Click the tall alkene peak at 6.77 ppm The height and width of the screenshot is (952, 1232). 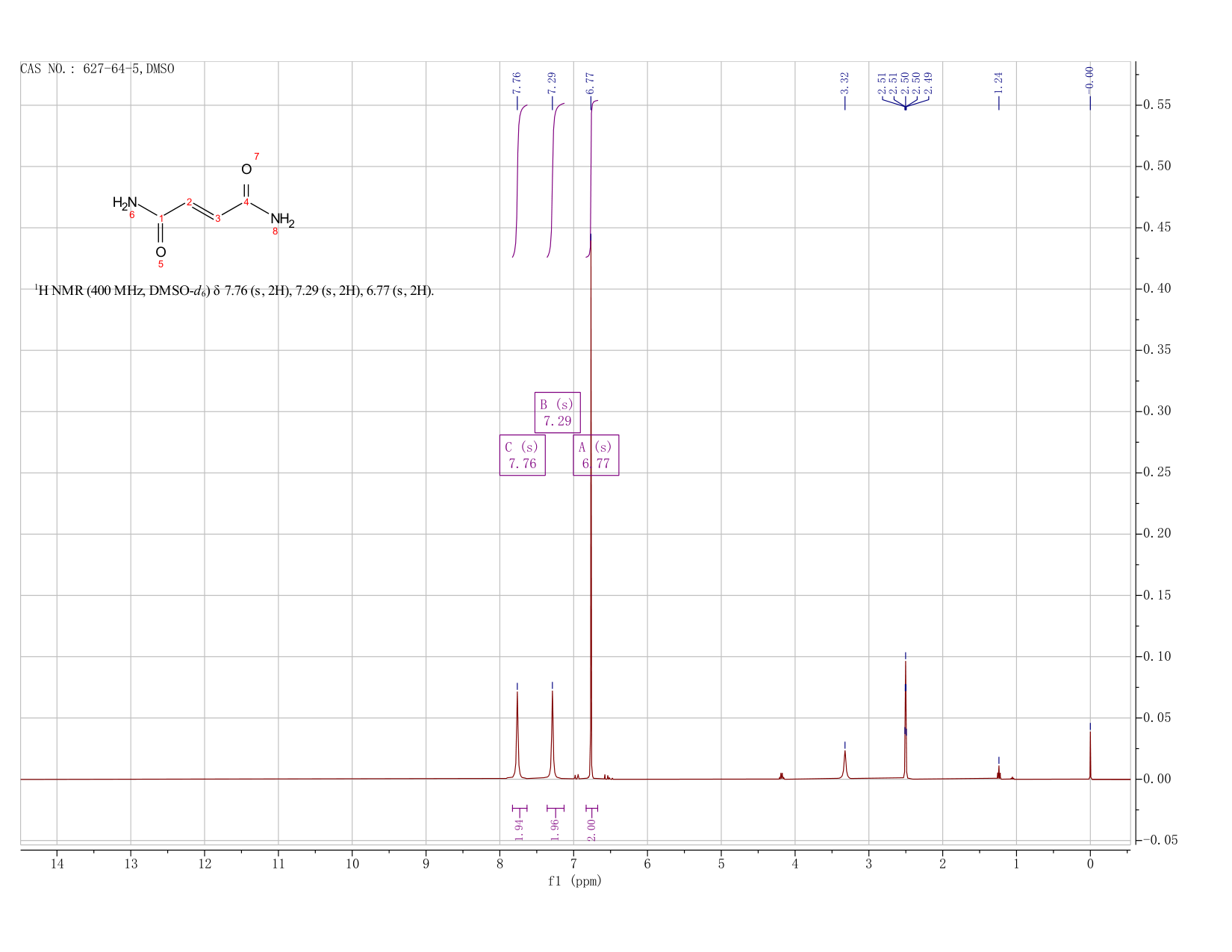click(591, 508)
